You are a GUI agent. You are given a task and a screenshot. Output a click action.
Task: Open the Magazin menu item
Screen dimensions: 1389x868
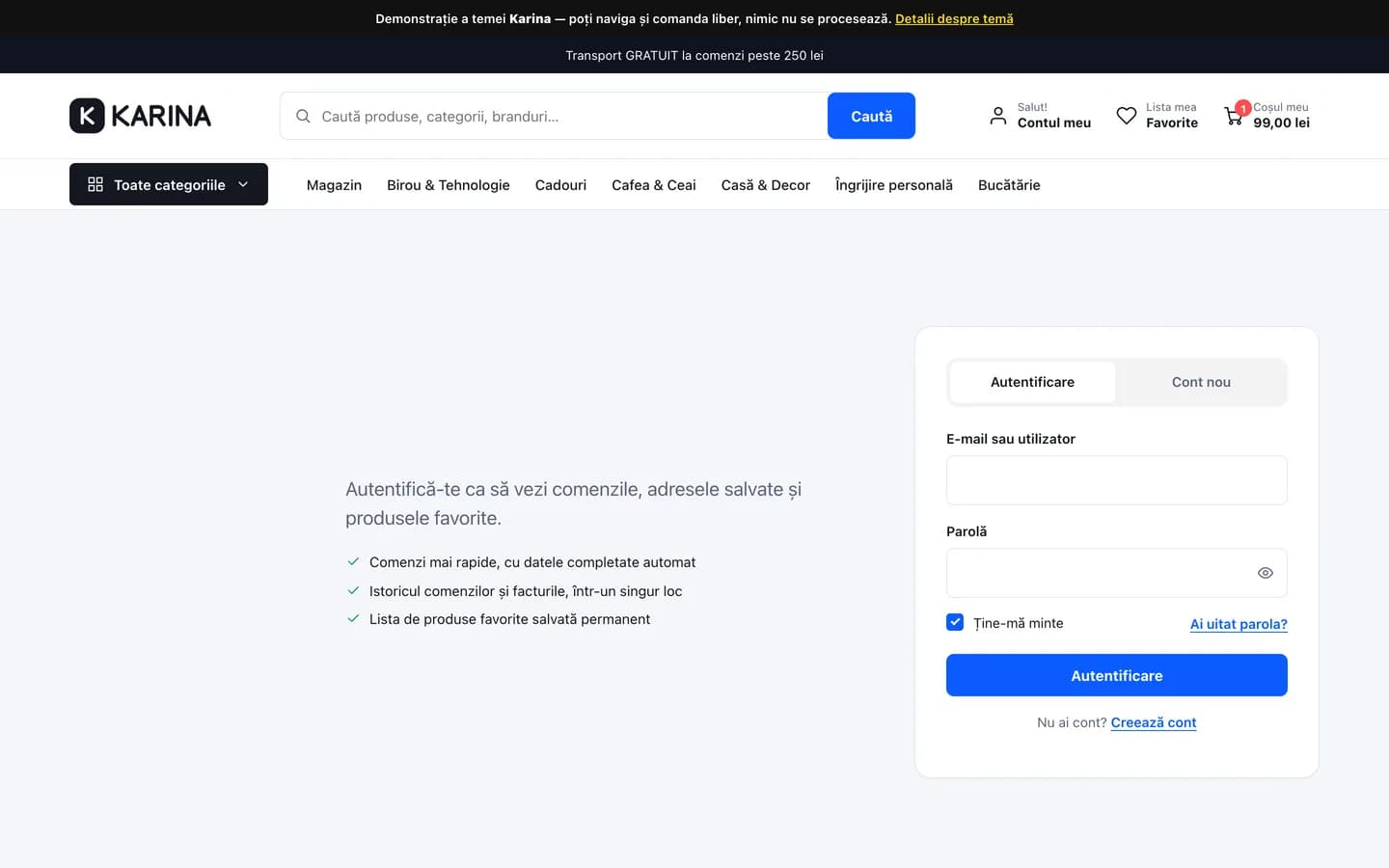click(x=334, y=185)
